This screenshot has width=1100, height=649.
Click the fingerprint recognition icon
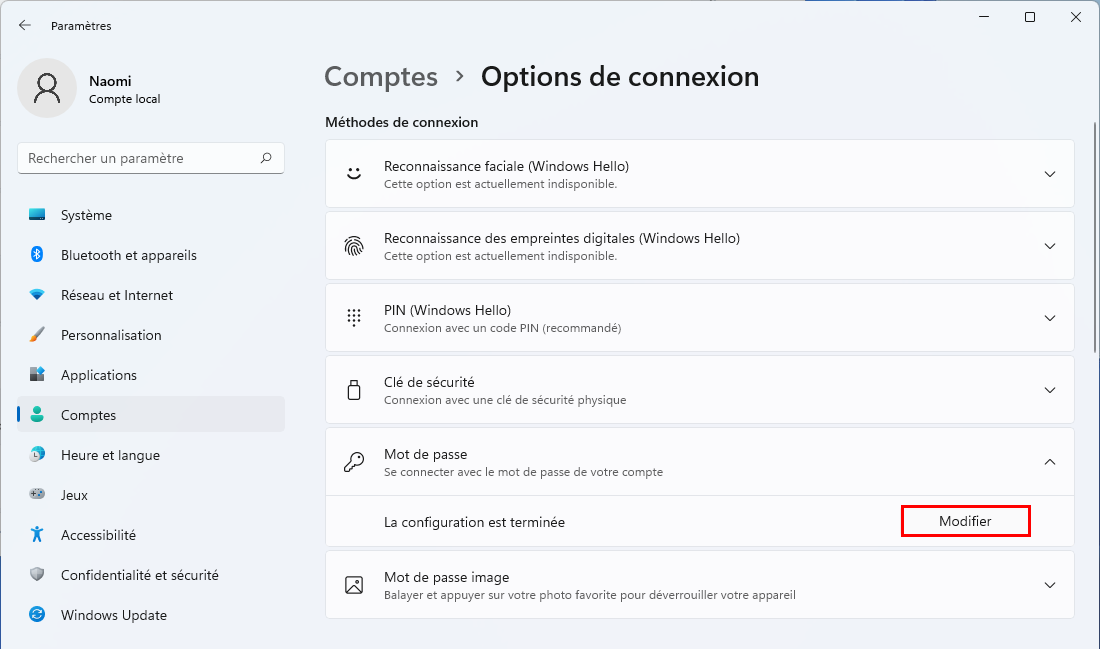(x=354, y=246)
